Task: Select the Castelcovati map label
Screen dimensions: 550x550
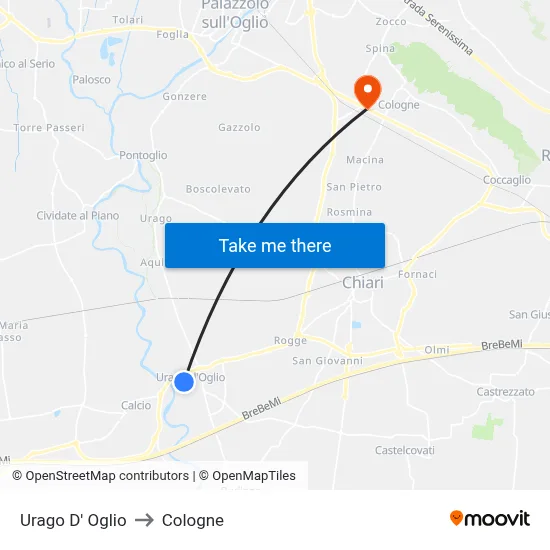Action: pyautogui.click(x=405, y=450)
